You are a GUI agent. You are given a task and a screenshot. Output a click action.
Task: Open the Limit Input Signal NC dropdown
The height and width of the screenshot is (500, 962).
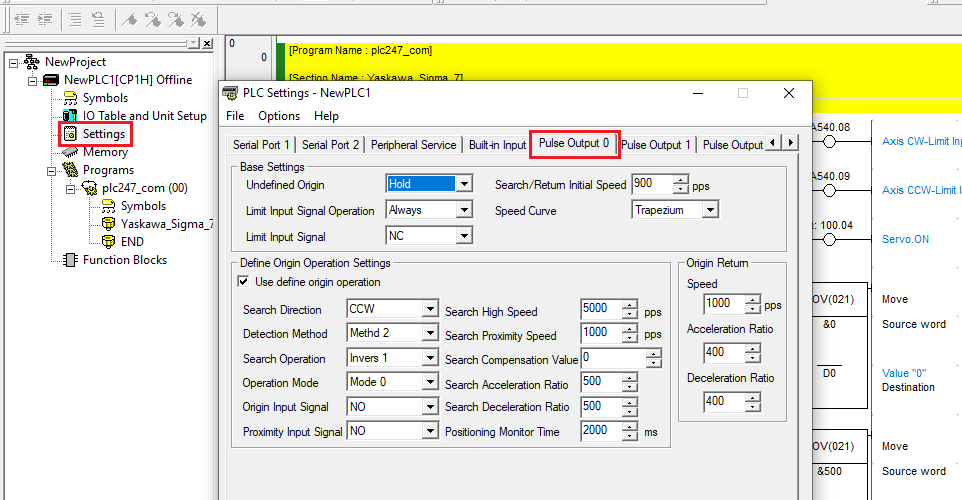(x=464, y=236)
